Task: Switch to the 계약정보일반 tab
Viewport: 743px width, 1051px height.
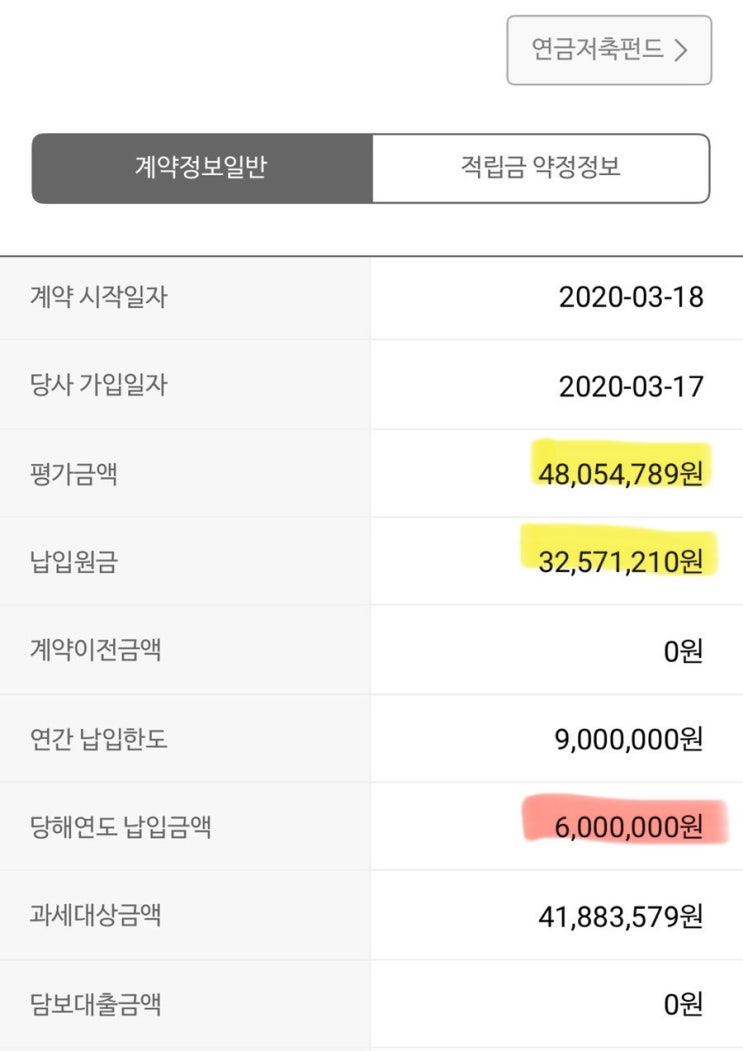Action: (201, 168)
